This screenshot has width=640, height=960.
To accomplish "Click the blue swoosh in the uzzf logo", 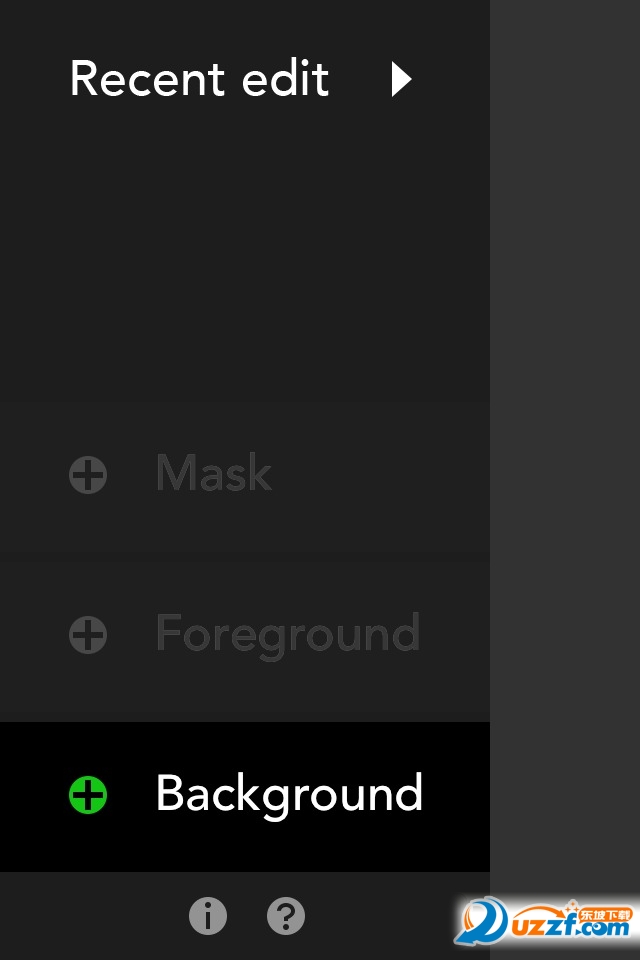I will point(481,920).
